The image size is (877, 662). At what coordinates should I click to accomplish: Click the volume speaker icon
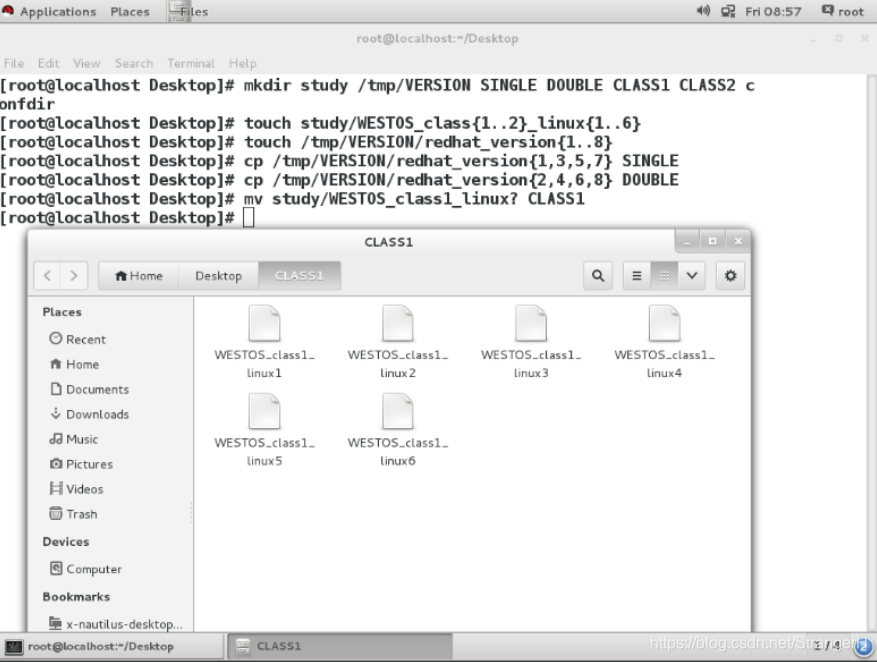coord(703,11)
